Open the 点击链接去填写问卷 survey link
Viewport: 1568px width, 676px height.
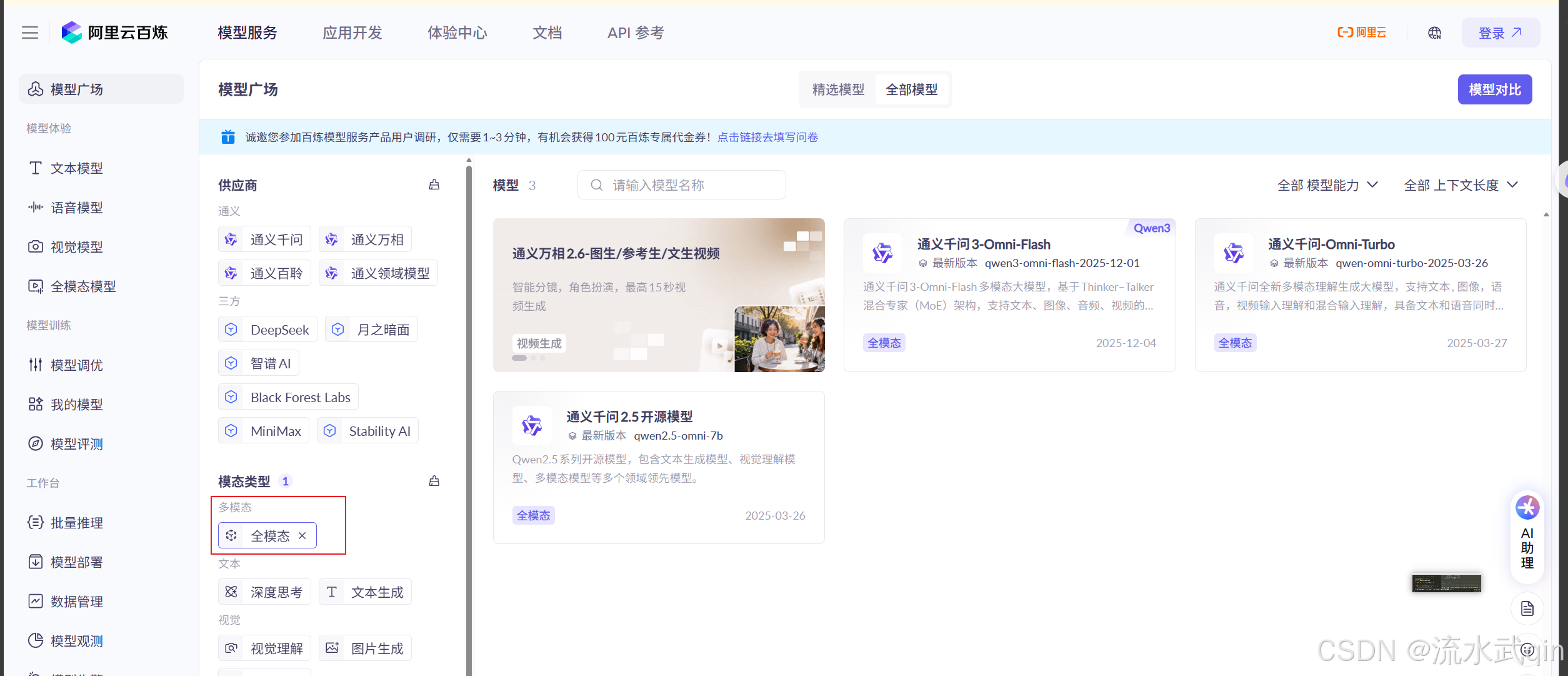pos(767,137)
